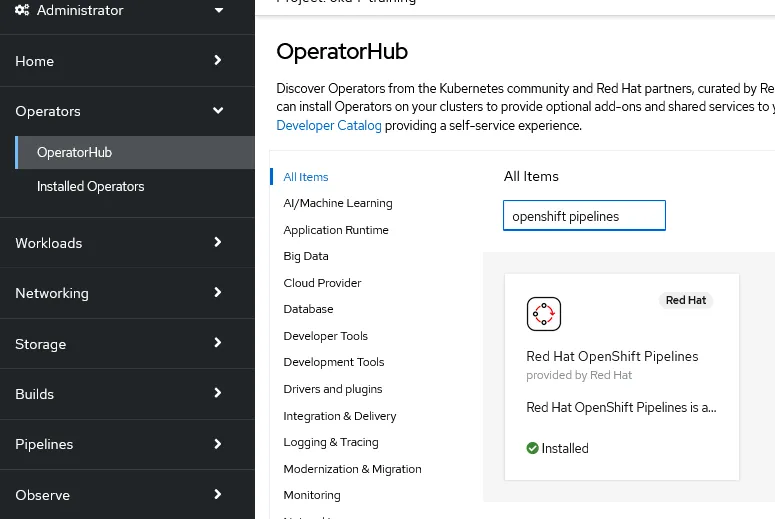Viewport: 775px width, 519px height.
Task: Filter by Drivers and plugins category
Action: click(333, 389)
